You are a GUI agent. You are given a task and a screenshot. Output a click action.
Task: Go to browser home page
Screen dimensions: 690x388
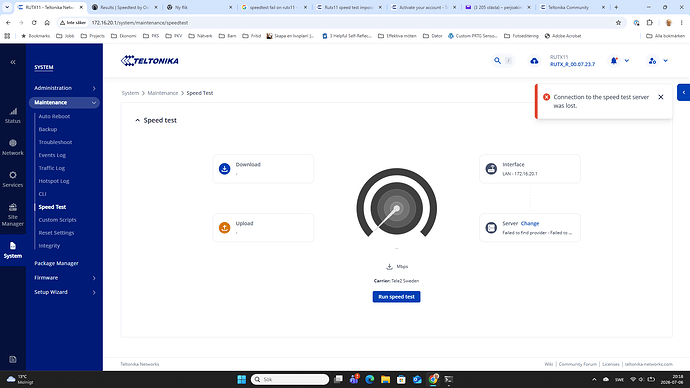(47, 22)
